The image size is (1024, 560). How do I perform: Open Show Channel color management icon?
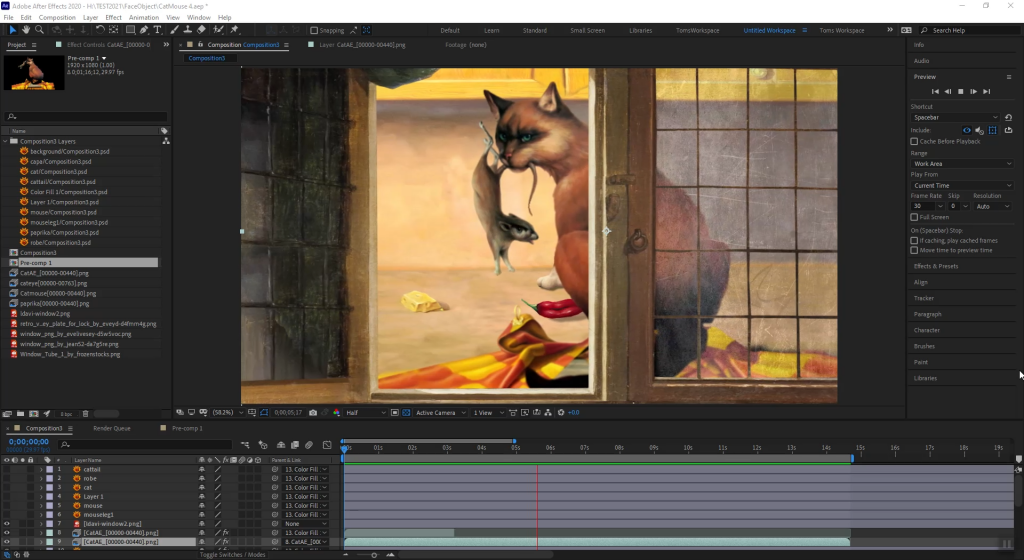(336, 412)
